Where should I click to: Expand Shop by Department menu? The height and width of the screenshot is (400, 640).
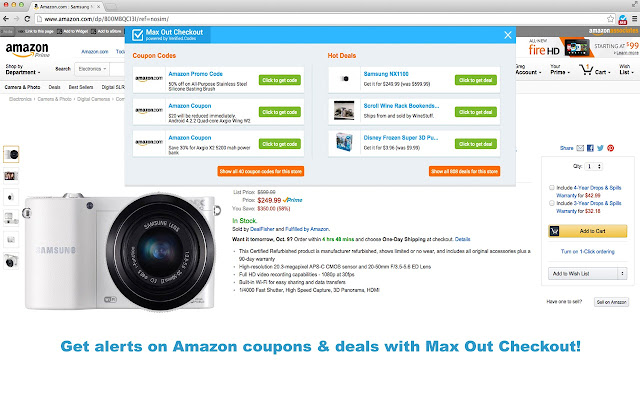click(x=23, y=69)
